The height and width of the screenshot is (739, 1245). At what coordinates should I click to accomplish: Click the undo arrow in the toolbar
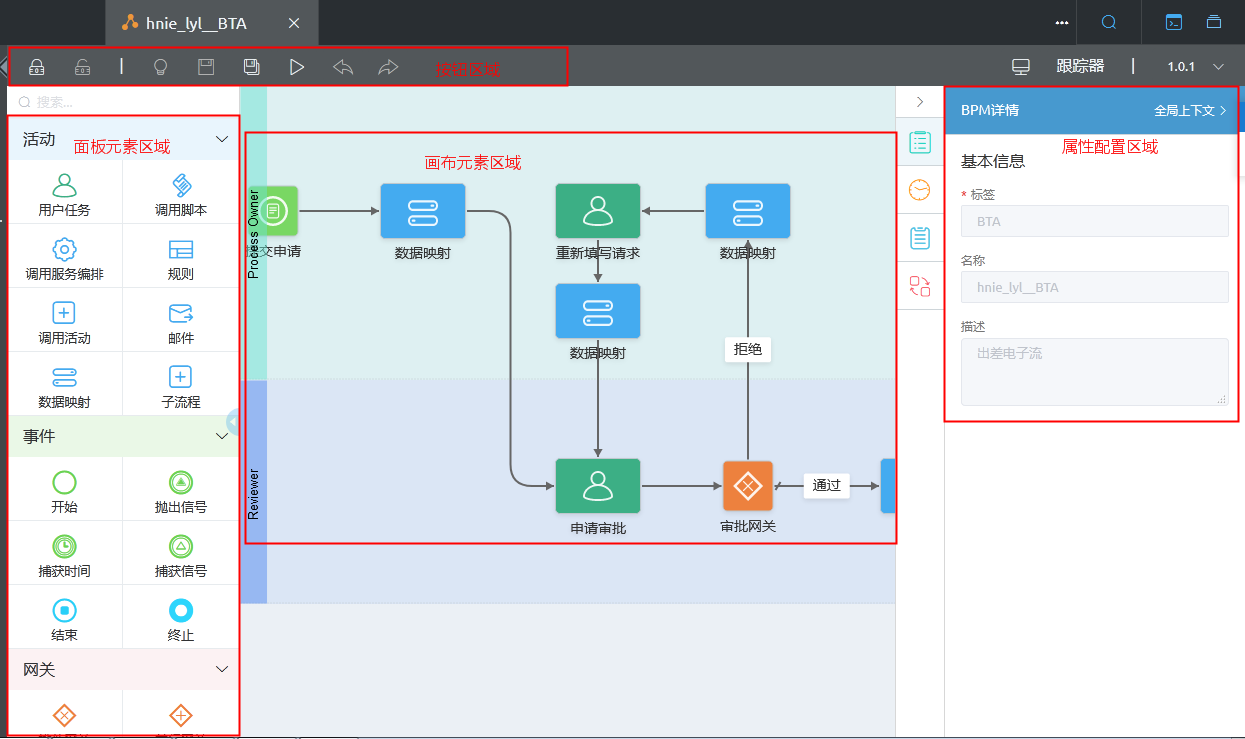click(343, 67)
